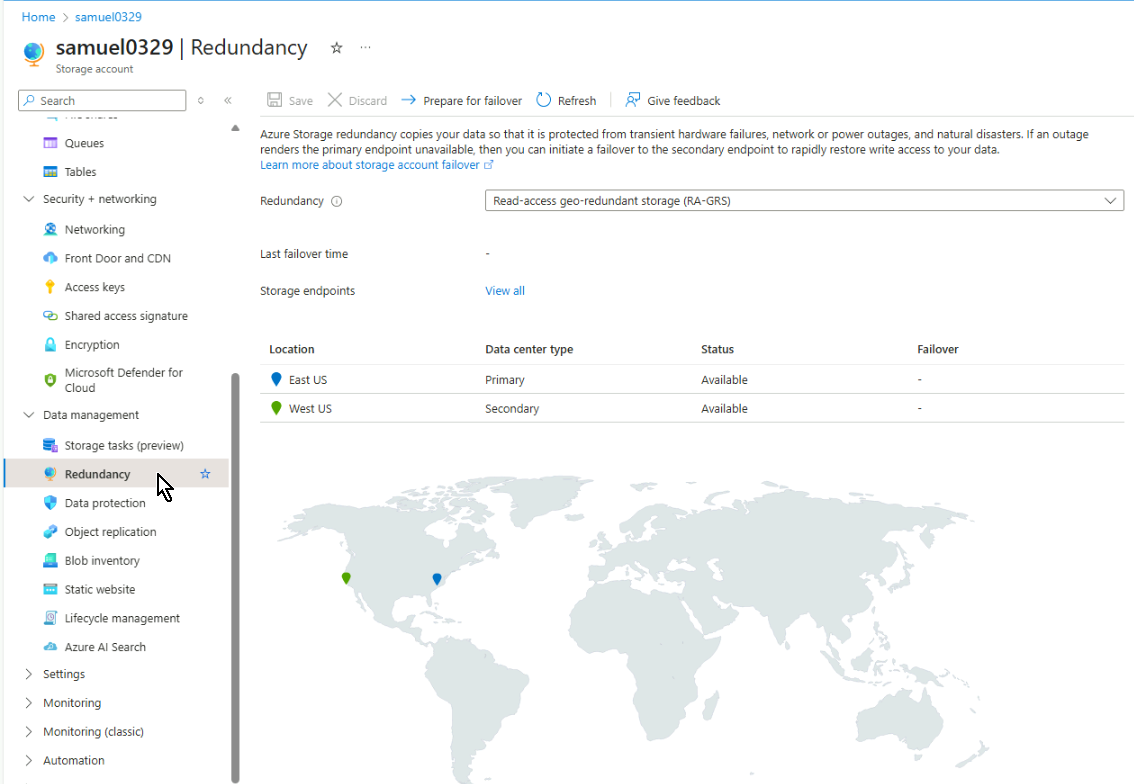Open the more options ellipsis in header
This screenshot has height=784, width=1134.
pos(365,48)
